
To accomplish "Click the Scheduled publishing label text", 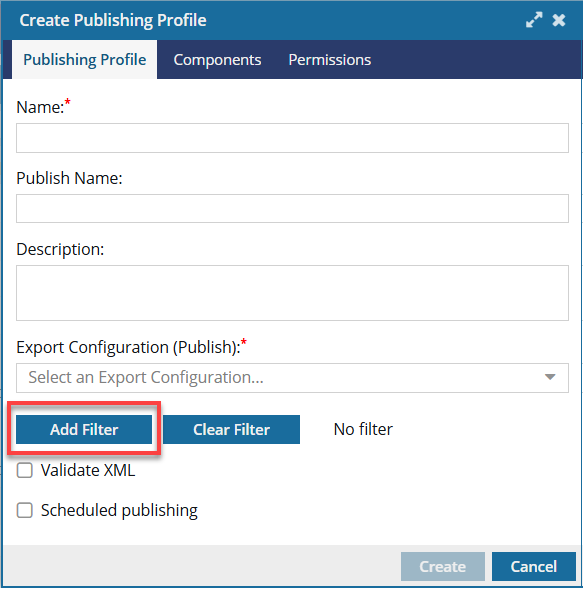I will click(x=119, y=510).
